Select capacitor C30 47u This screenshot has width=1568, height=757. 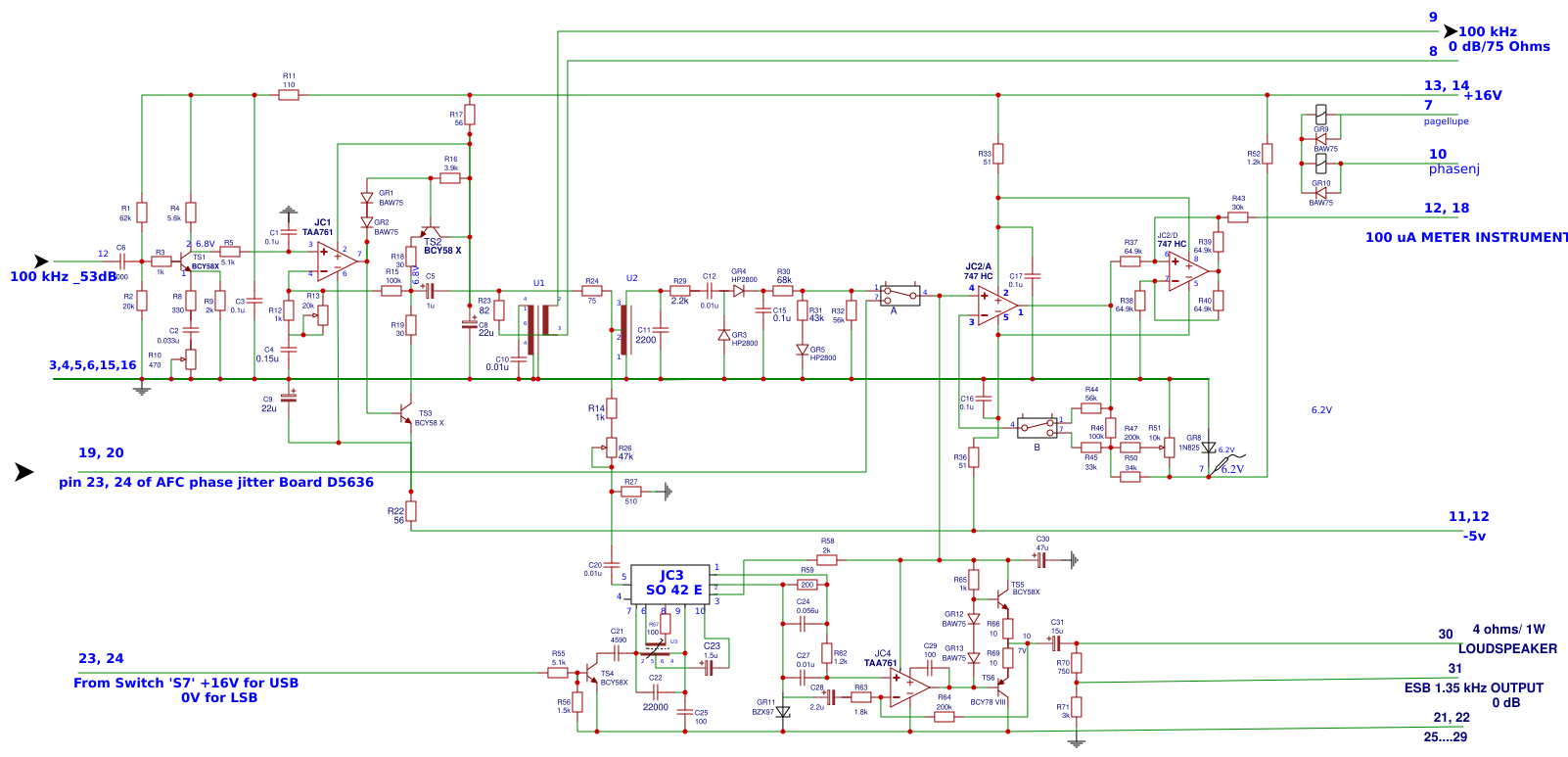click(1041, 560)
